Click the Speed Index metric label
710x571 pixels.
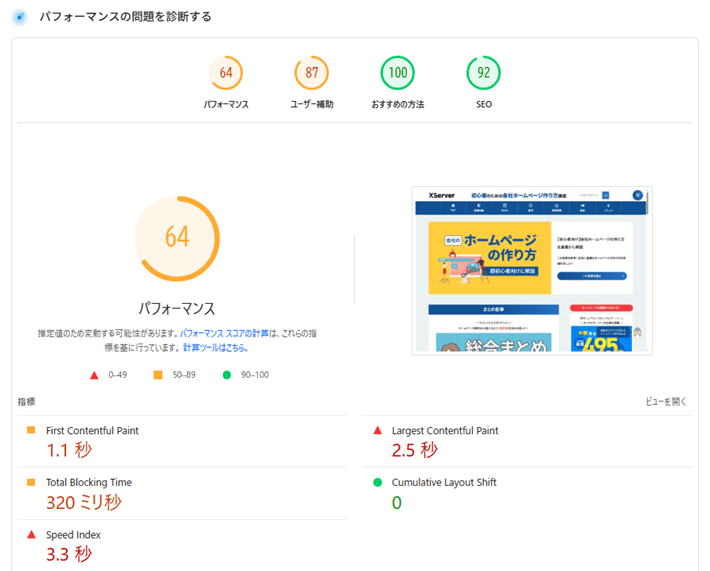pos(73,535)
